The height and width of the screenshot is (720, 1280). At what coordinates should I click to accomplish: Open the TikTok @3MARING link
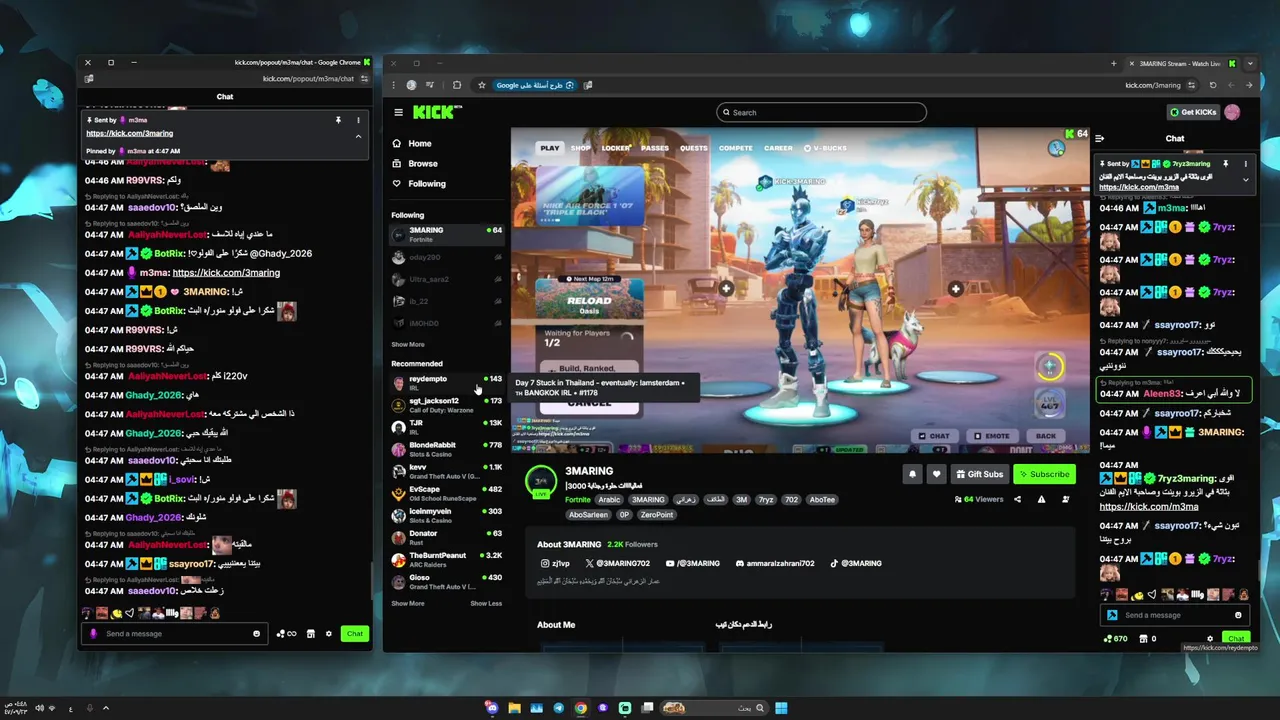pos(856,563)
